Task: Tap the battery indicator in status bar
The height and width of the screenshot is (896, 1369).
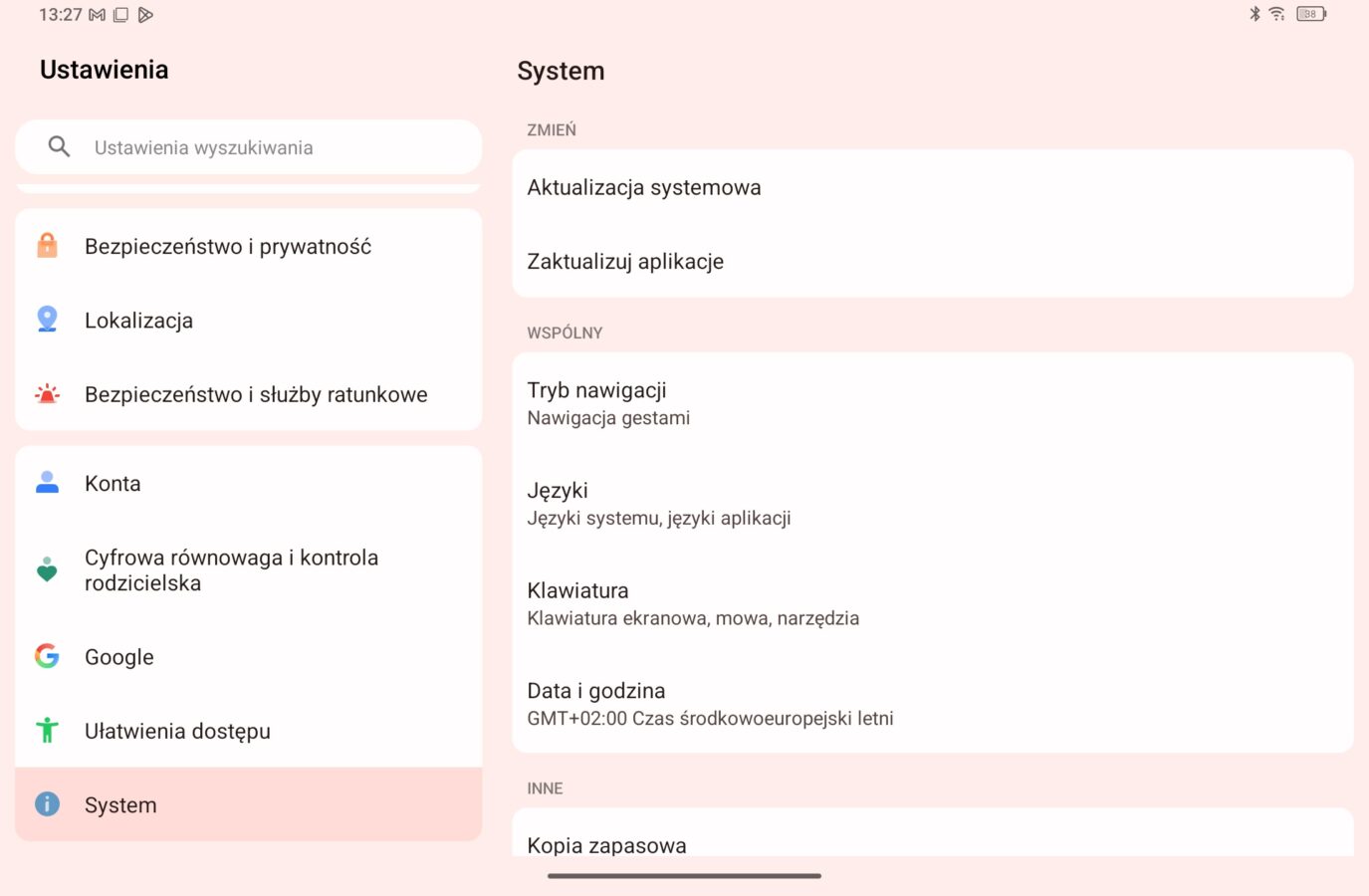Action: 1311,14
